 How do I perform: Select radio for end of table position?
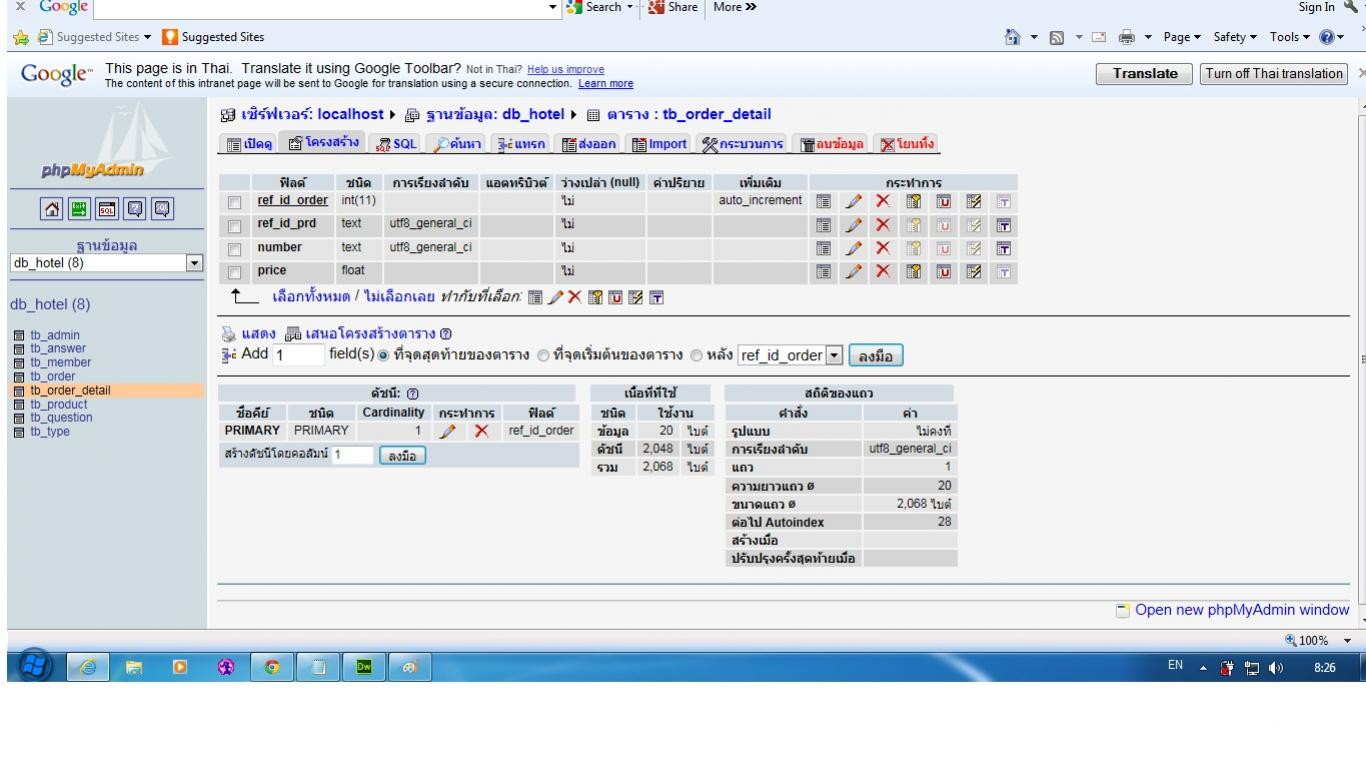[x=383, y=355]
